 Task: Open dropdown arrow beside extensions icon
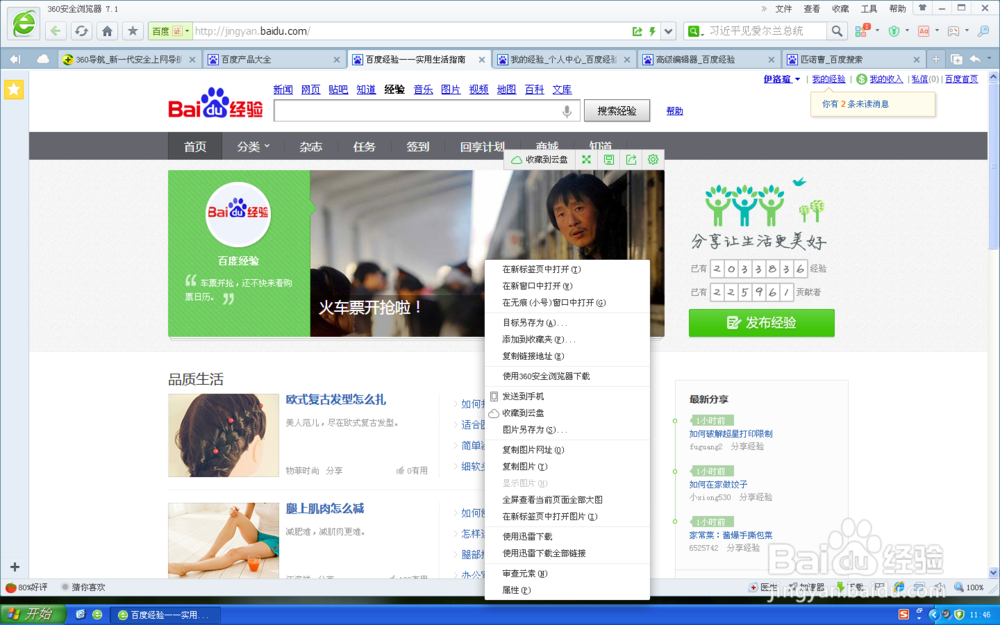(x=878, y=30)
